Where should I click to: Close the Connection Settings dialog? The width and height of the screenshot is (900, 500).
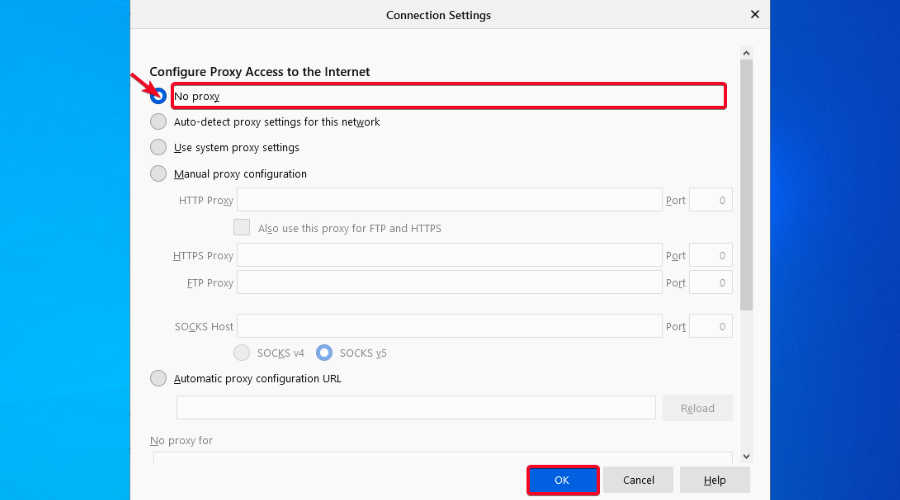(755, 14)
